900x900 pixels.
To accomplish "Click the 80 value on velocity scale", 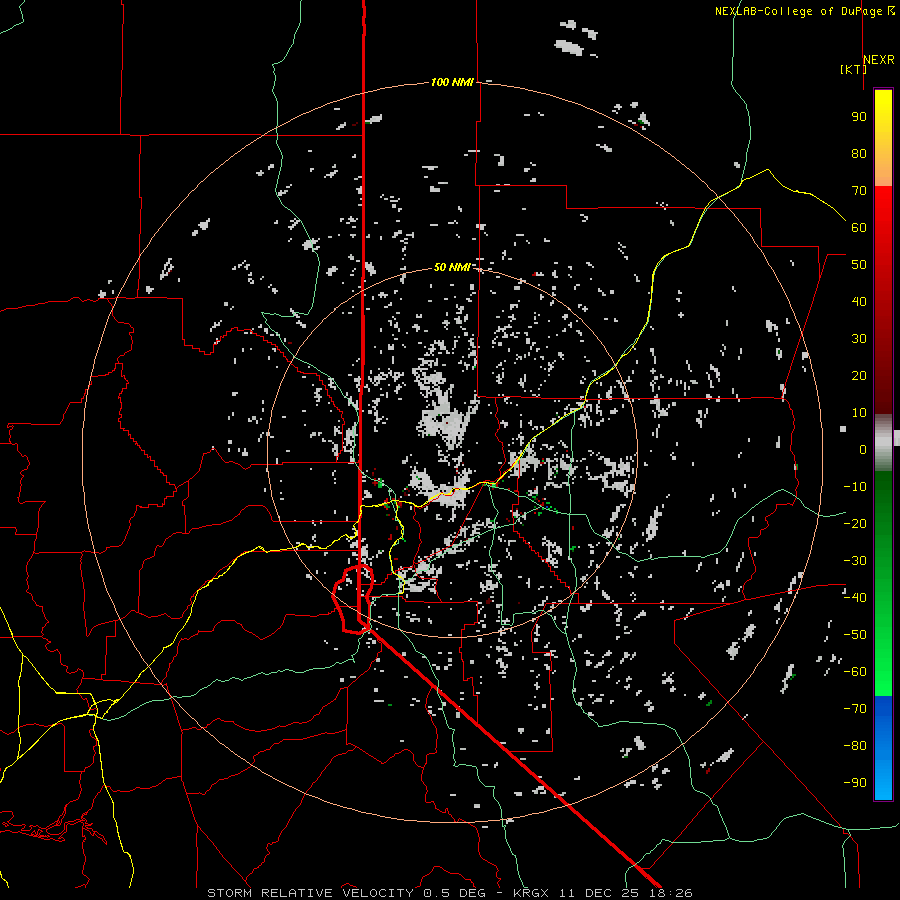I will pos(859,153).
